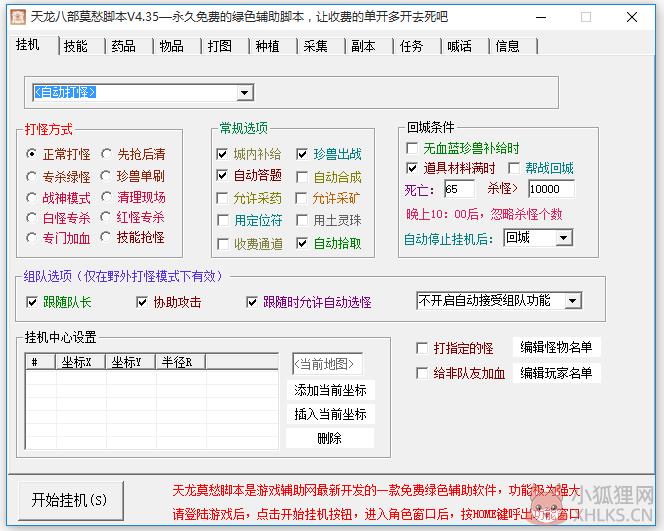Choose 白怪专杀 mode
664x531 pixels.
point(31,218)
